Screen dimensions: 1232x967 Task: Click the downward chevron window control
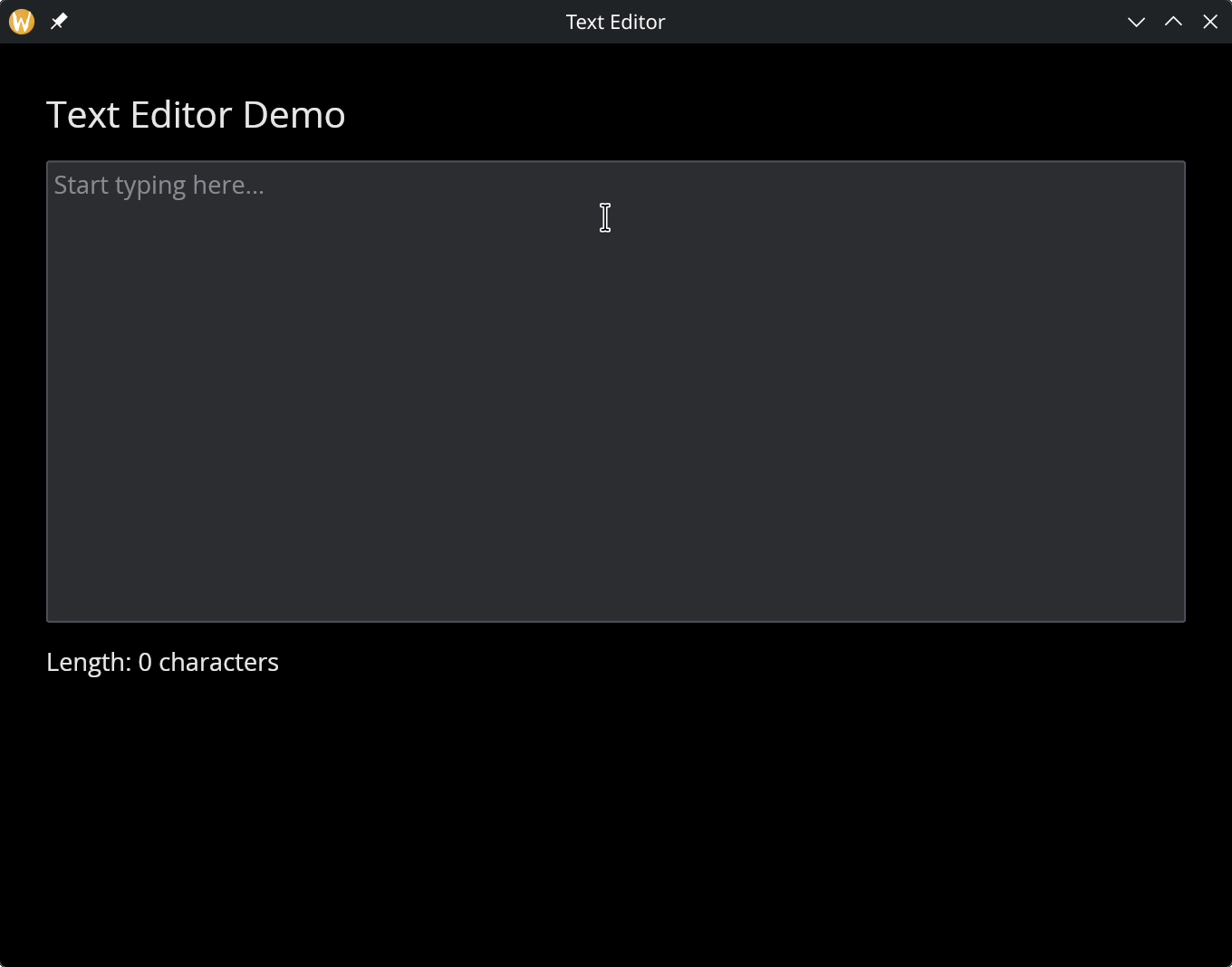[1137, 21]
